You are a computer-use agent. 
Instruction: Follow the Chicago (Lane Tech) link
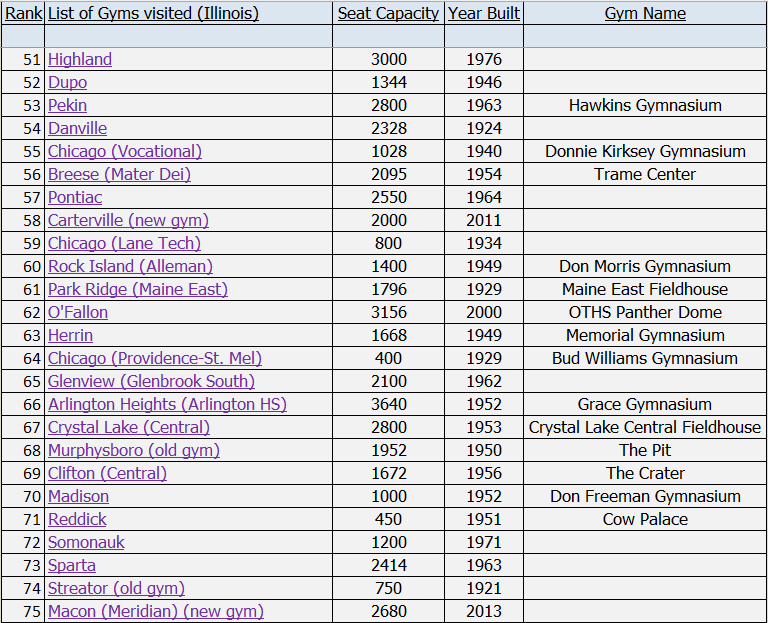[x=124, y=243]
